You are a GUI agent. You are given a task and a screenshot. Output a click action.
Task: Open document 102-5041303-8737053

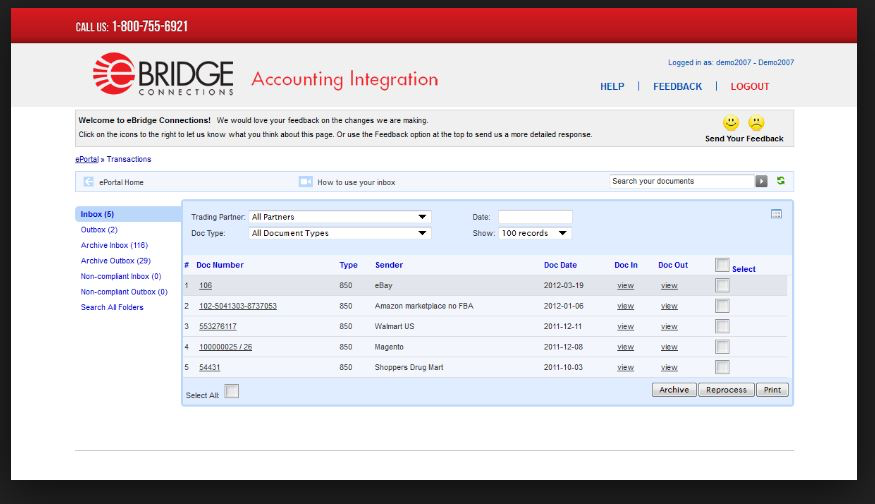click(238, 306)
